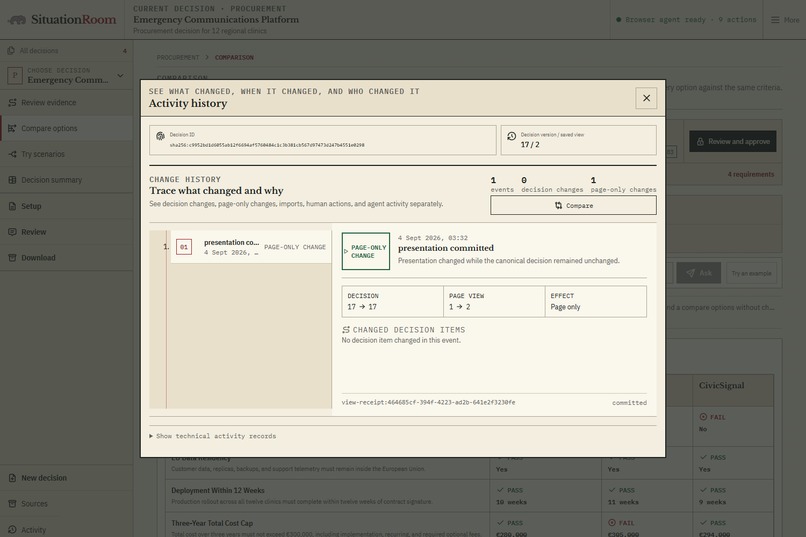The height and width of the screenshot is (537, 806).
Task: Click the Sources sidebar icon
Action: click(12, 504)
